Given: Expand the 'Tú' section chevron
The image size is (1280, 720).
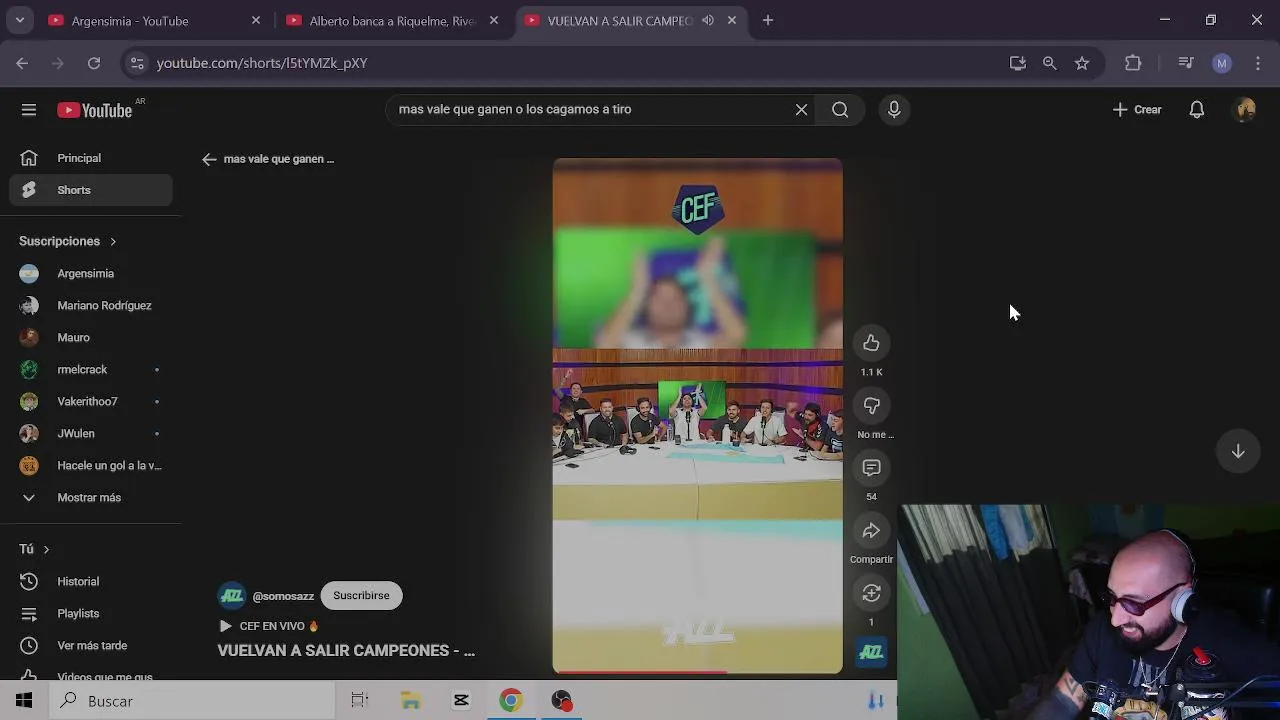Looking at the screenshot, I should coord(46,549).
